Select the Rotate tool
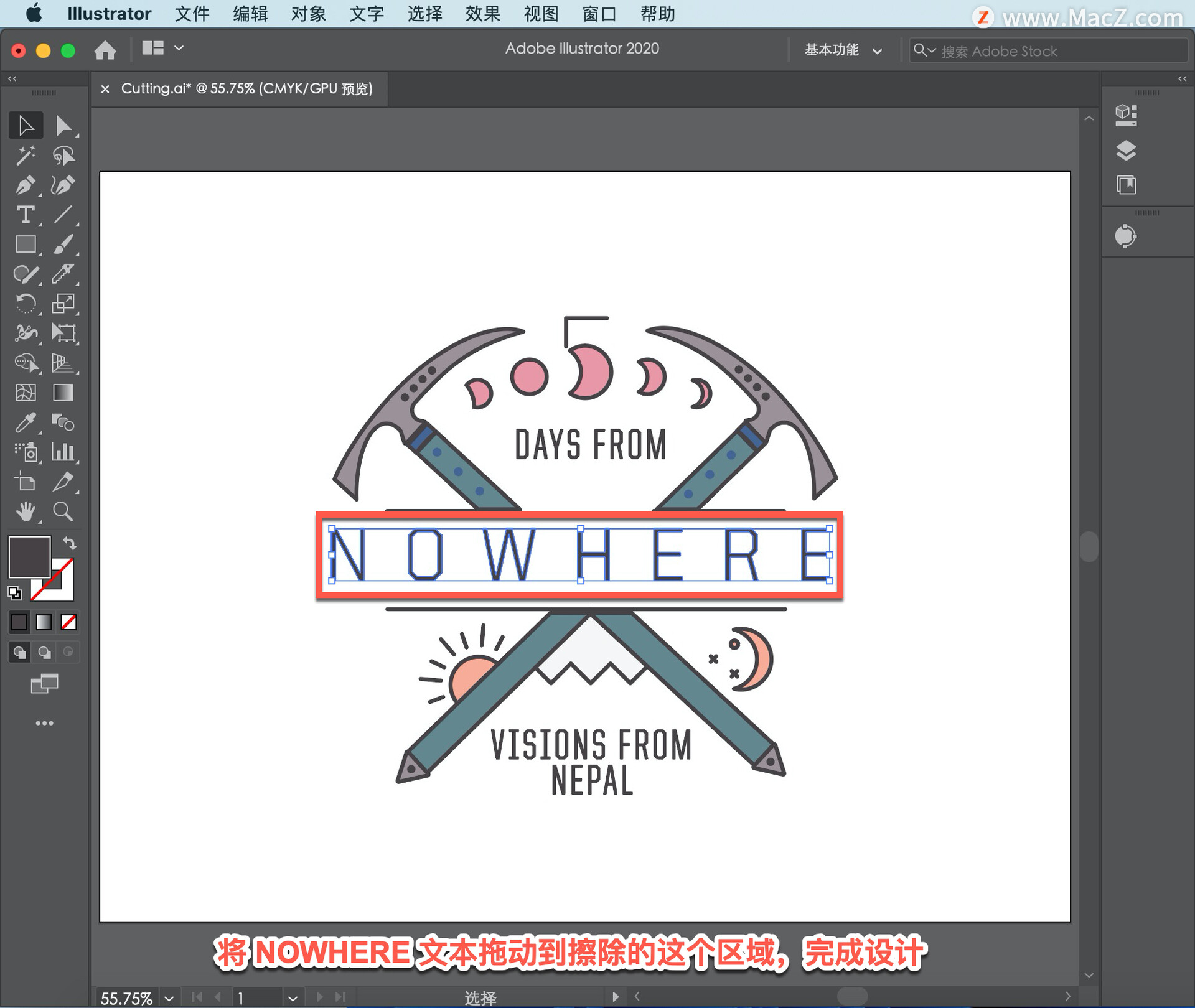 click(x=26, y=304)
